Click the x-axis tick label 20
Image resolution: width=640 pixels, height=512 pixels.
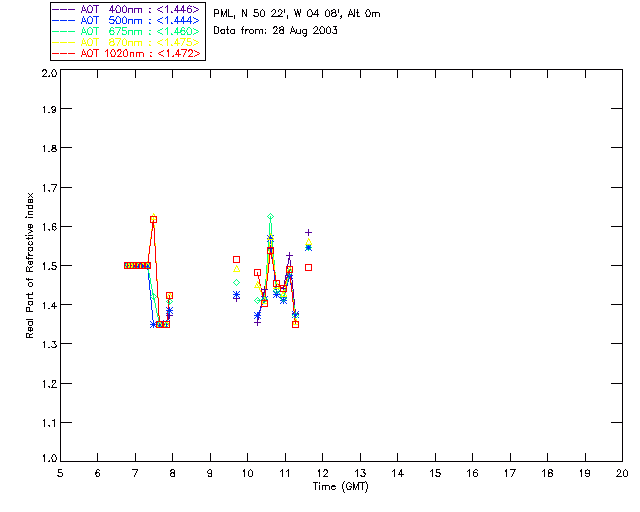[x=622, y=474]
